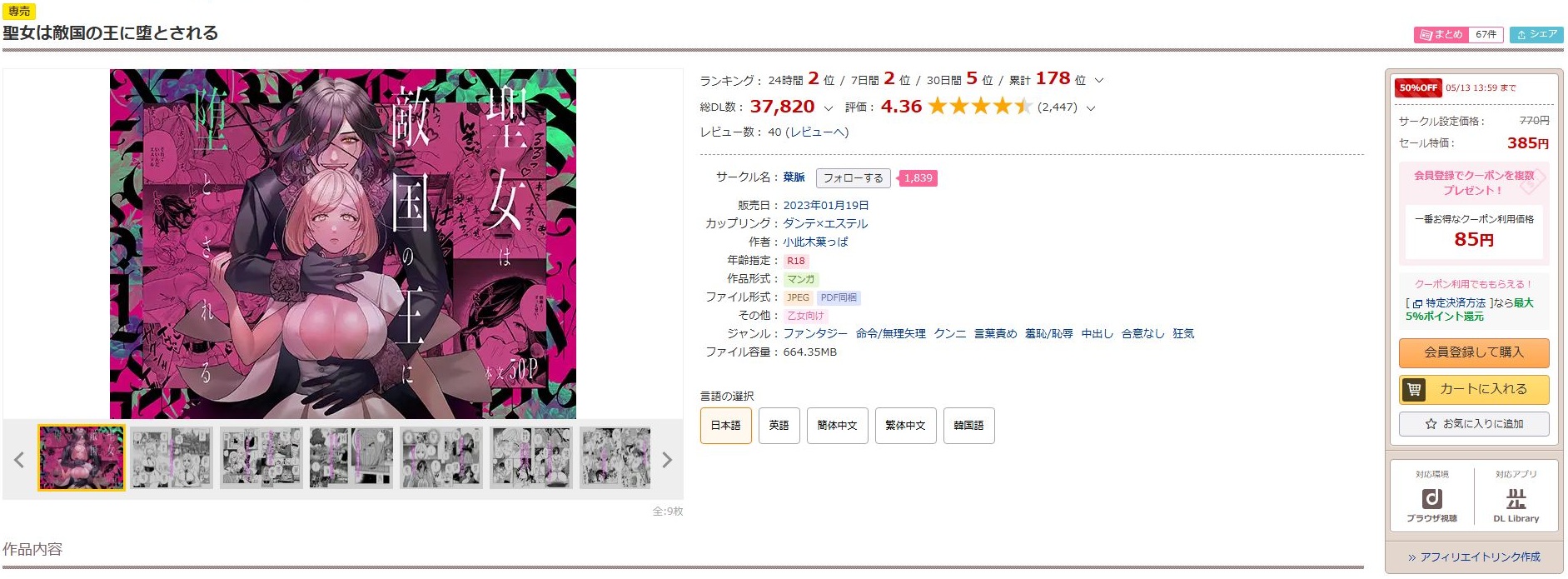Select 日本語 language option

[725, 425]
